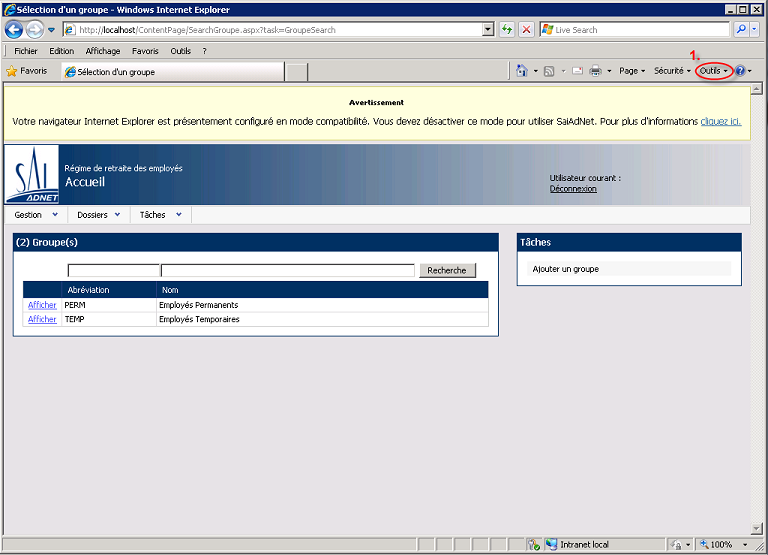Click the RSS feeds icon

[550, 71]
